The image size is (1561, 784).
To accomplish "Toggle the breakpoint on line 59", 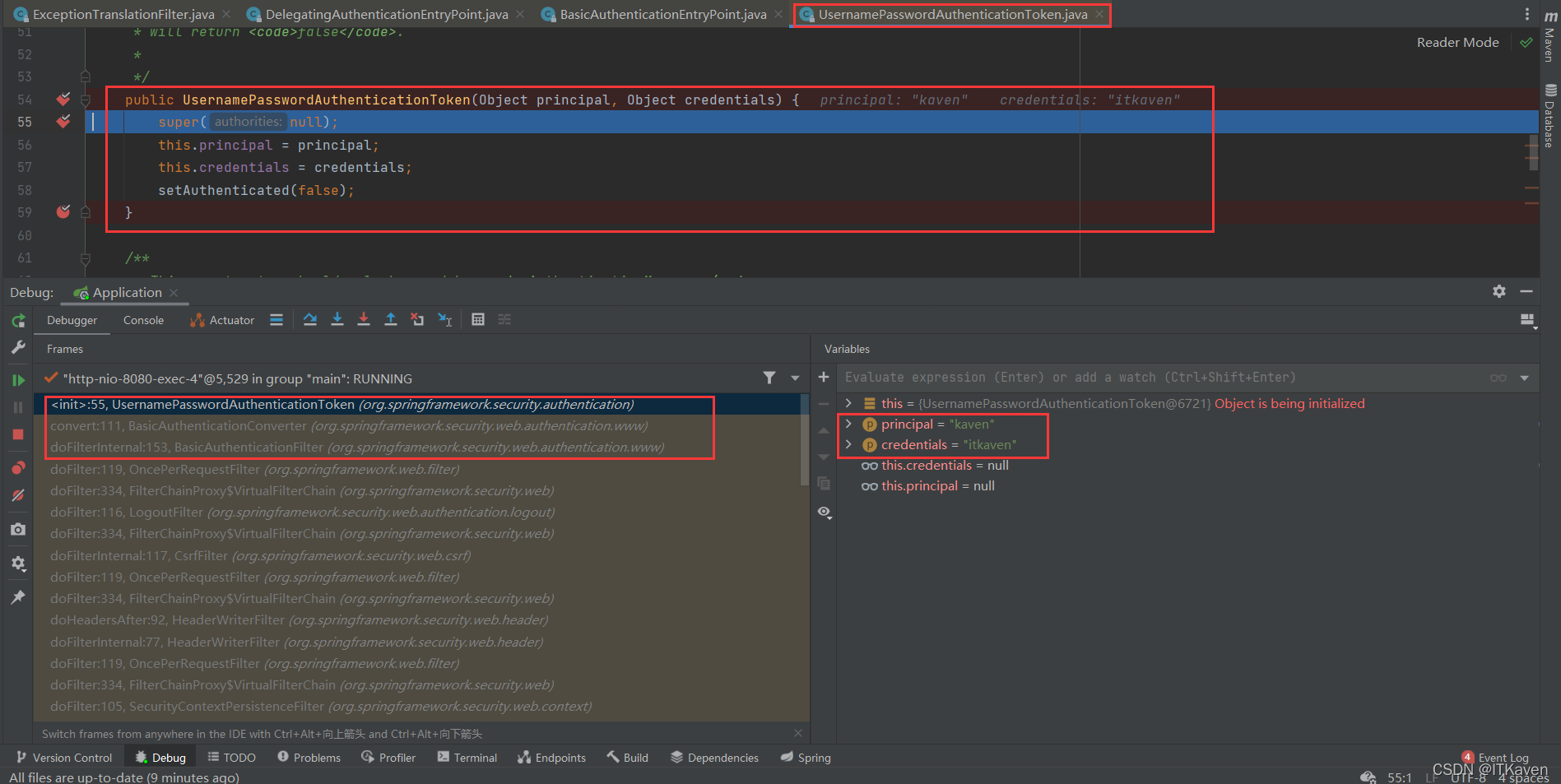I will click(x=63, y=212).
